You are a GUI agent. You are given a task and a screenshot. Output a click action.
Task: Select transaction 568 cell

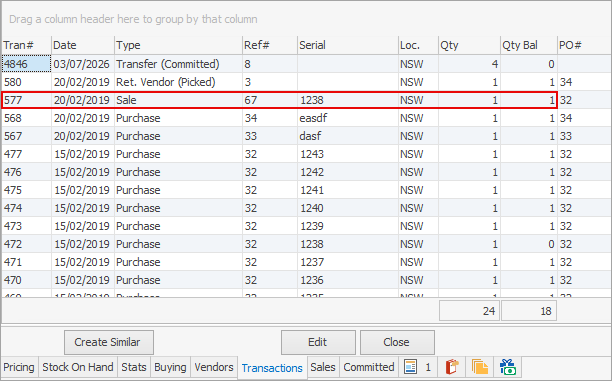(26, 118)
